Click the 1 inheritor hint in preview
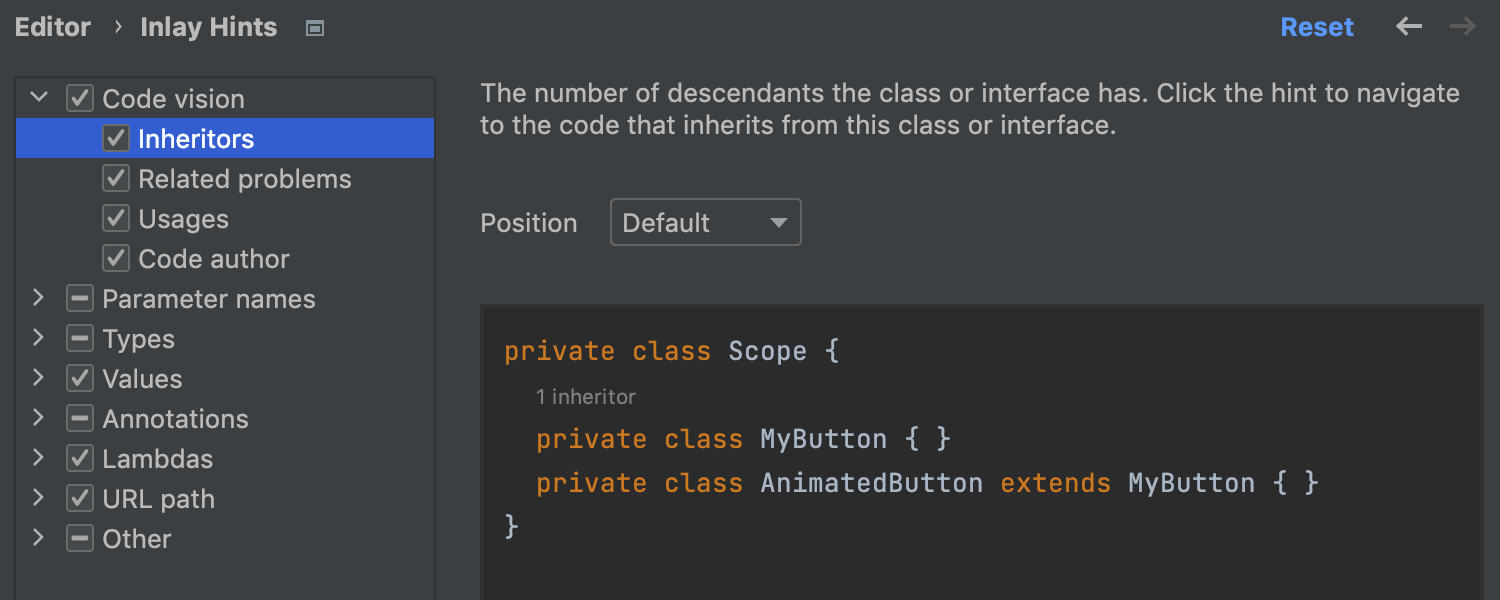 point(585,397)
